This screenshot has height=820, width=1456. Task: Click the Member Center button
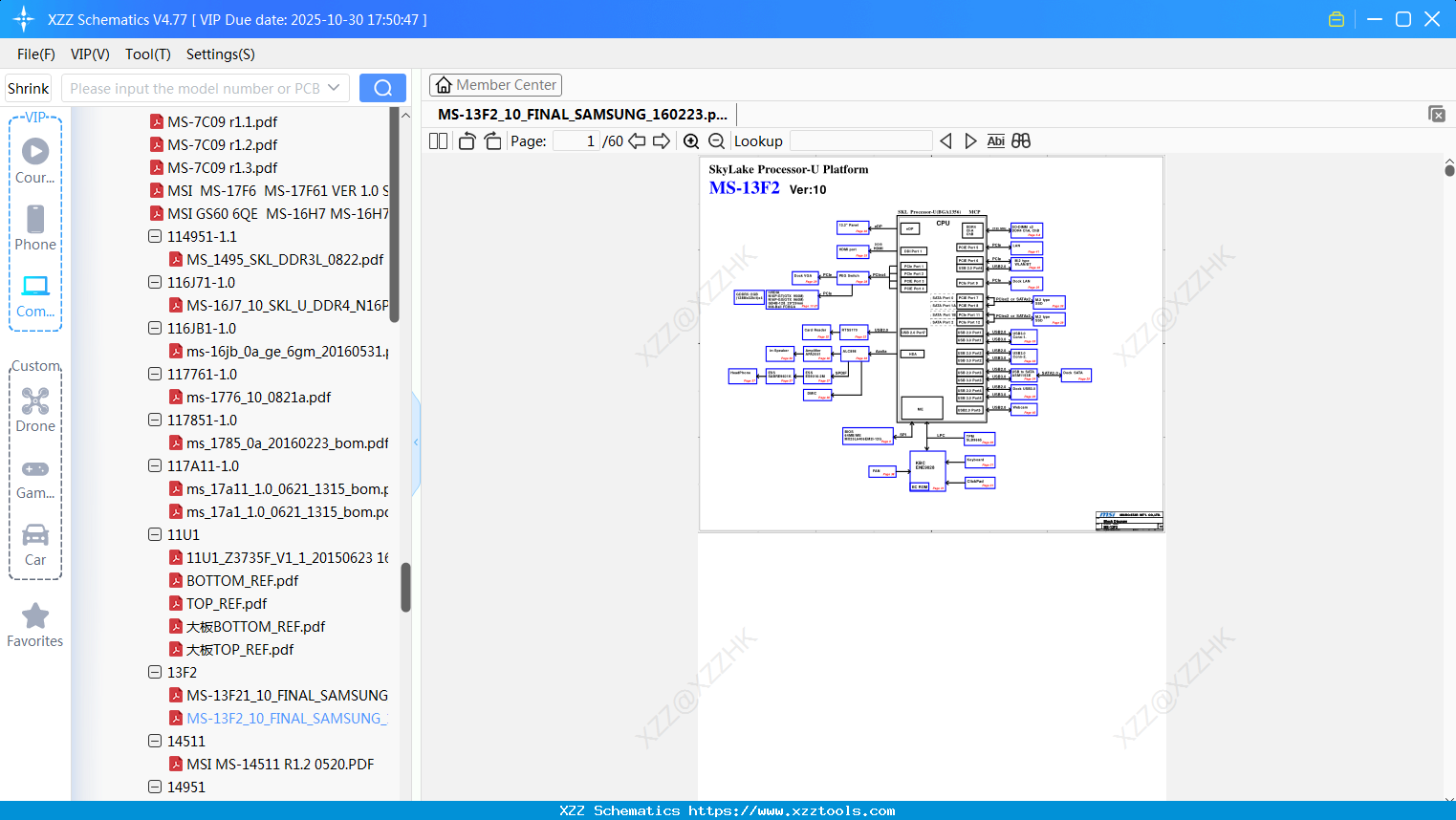tap(495, 85)
